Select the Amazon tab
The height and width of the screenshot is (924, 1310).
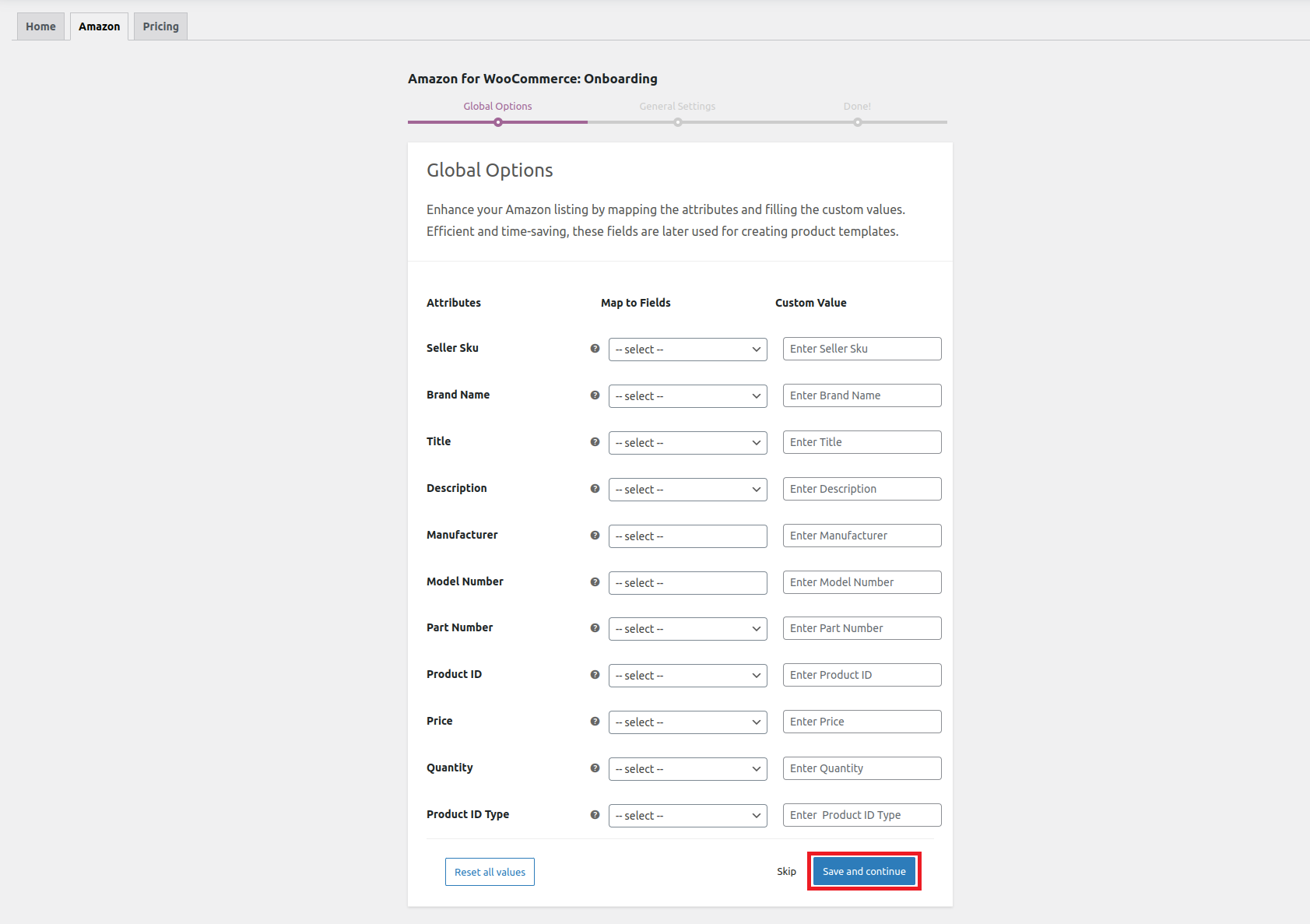point(99,26)
